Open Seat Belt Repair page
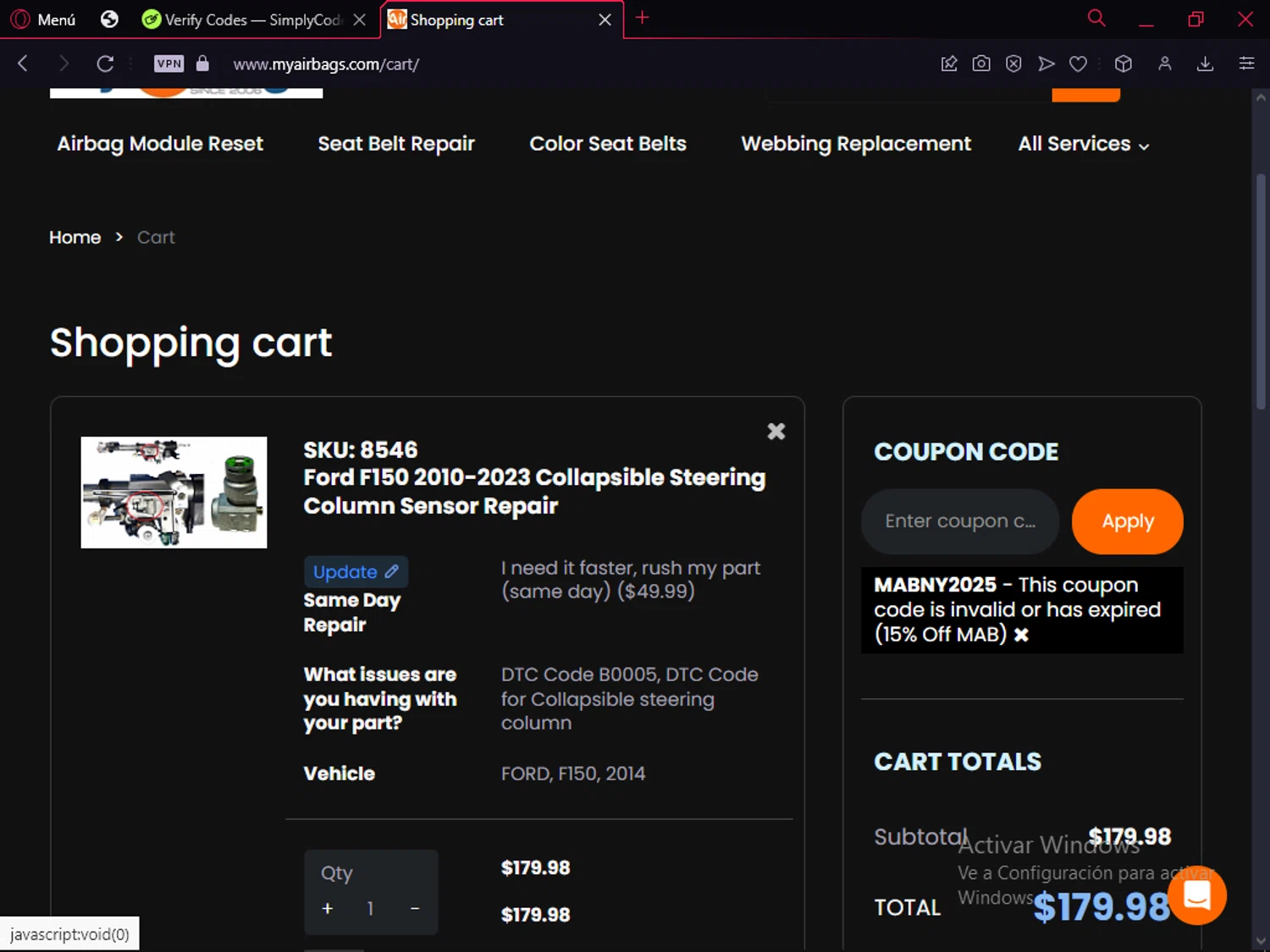 pyautogui.click(x=396, y=144)
